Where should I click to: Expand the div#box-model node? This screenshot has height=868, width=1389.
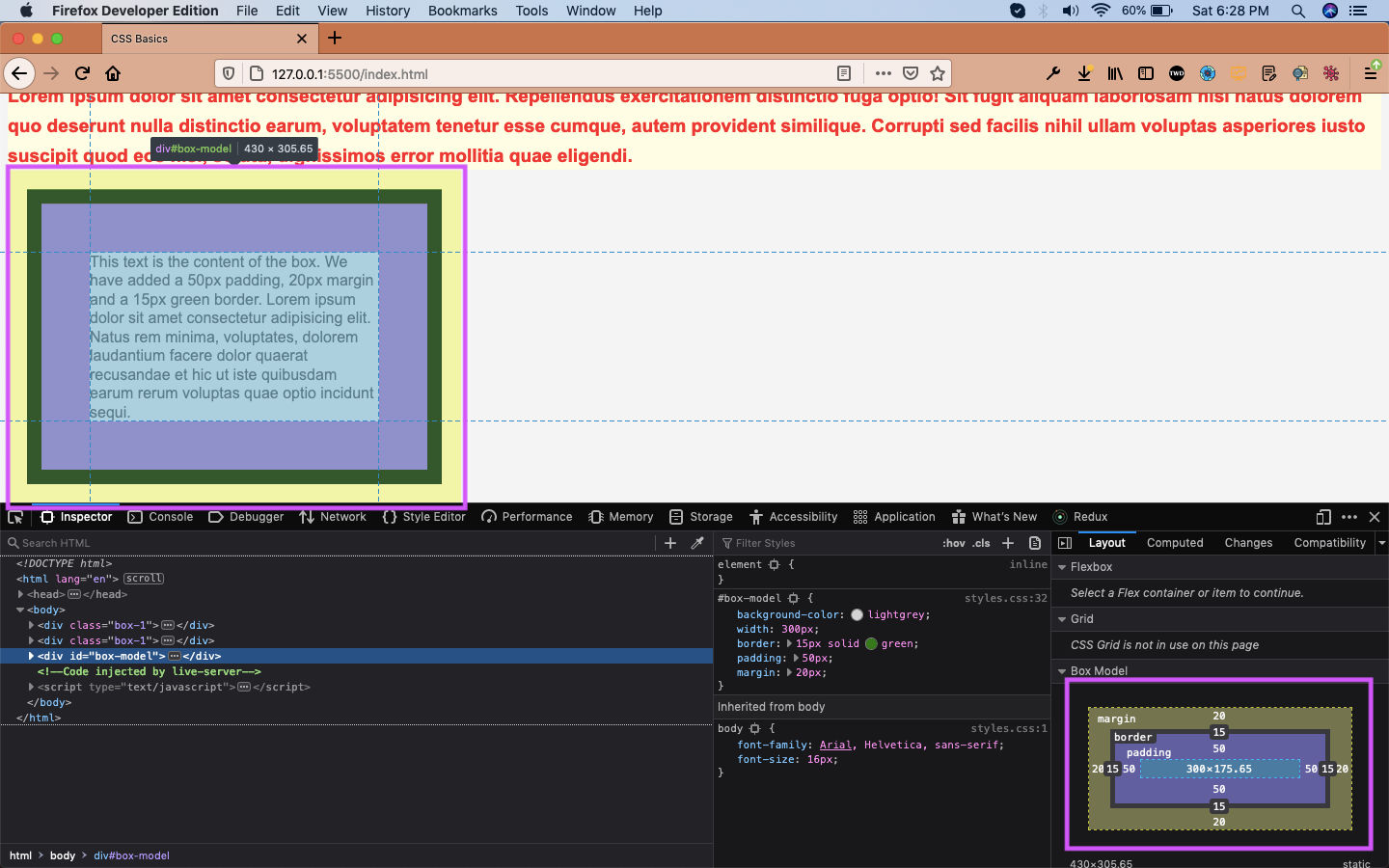point(31,656)
